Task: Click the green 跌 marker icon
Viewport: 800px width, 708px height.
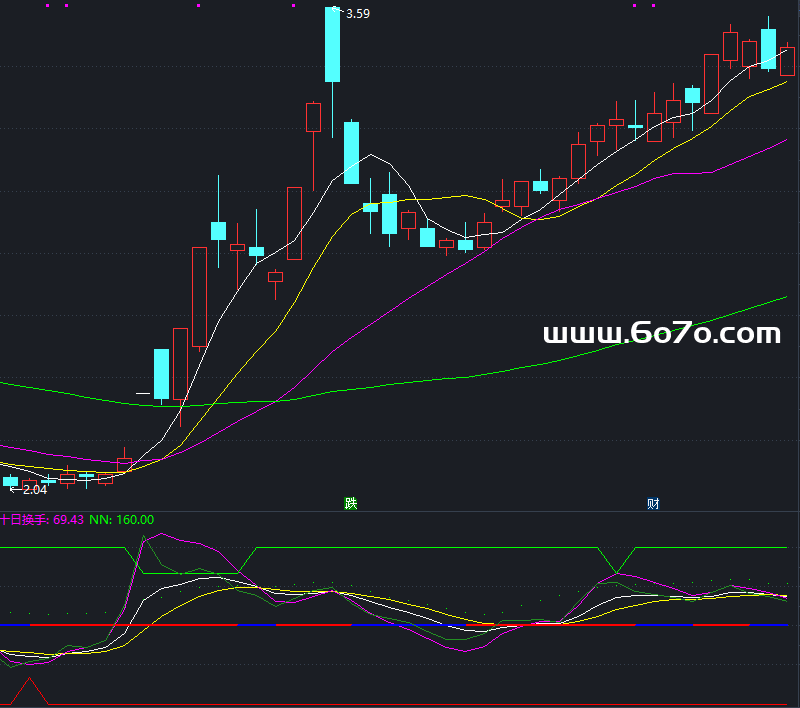Action: 351,503
